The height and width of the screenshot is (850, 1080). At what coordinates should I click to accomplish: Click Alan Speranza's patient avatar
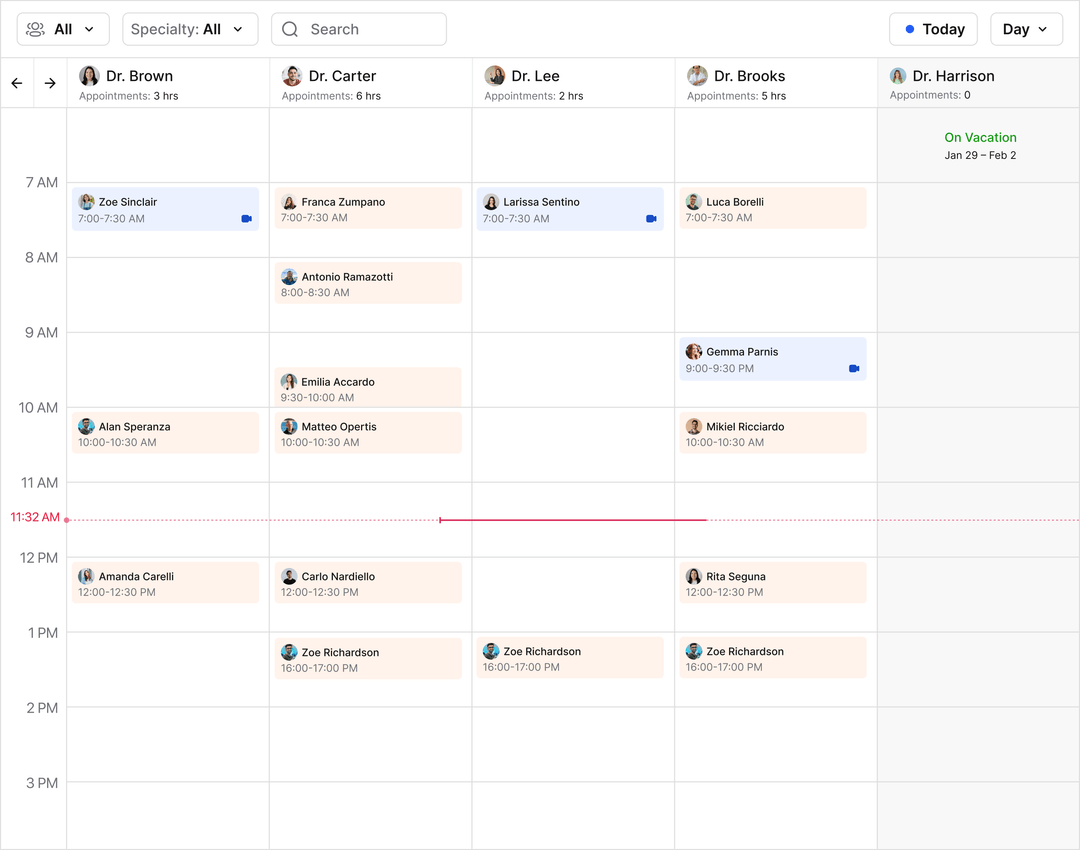click(x=86, y=426)
